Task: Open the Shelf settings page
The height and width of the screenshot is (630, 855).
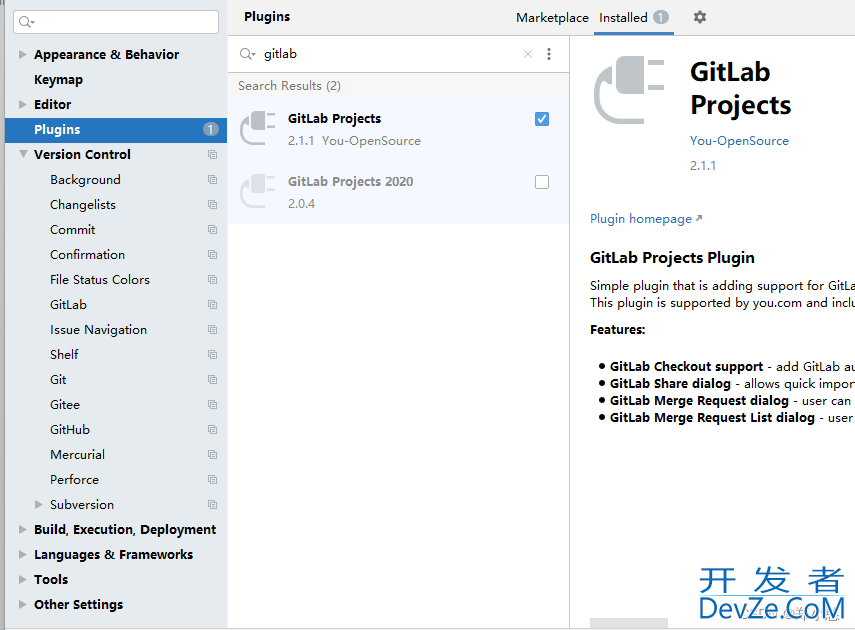Action: (64, 355)
